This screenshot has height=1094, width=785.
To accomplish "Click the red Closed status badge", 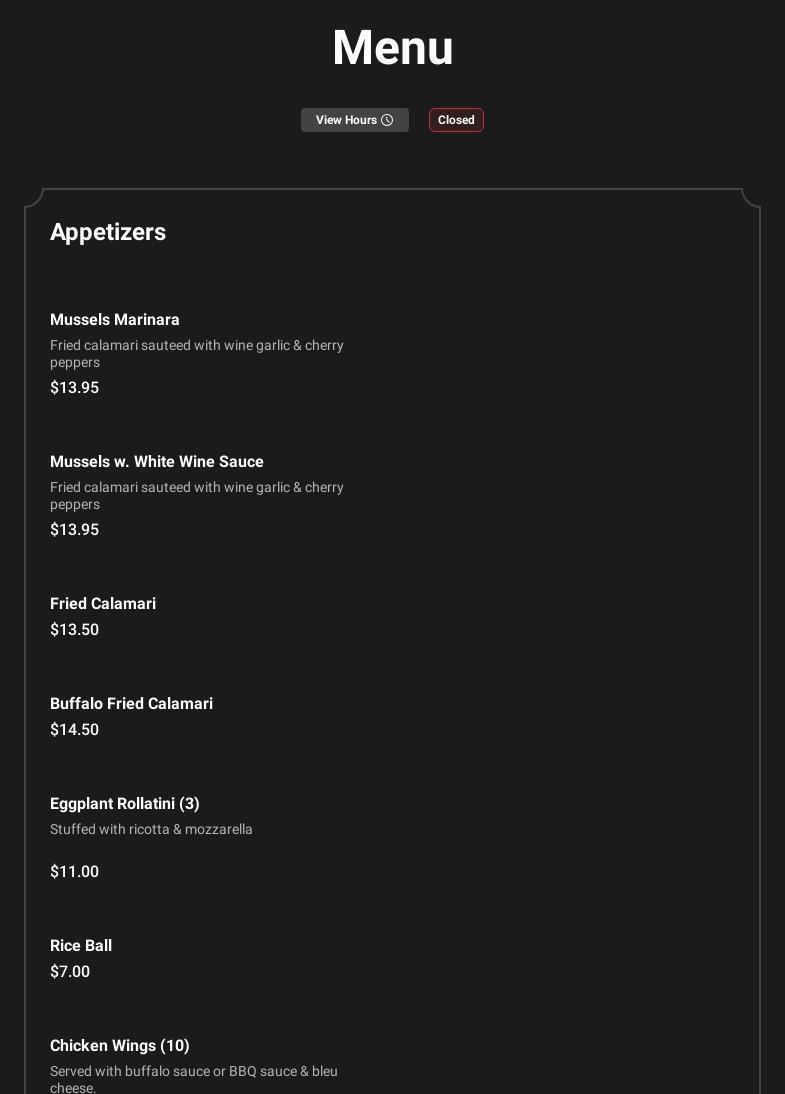I will (x=456, y=120).
